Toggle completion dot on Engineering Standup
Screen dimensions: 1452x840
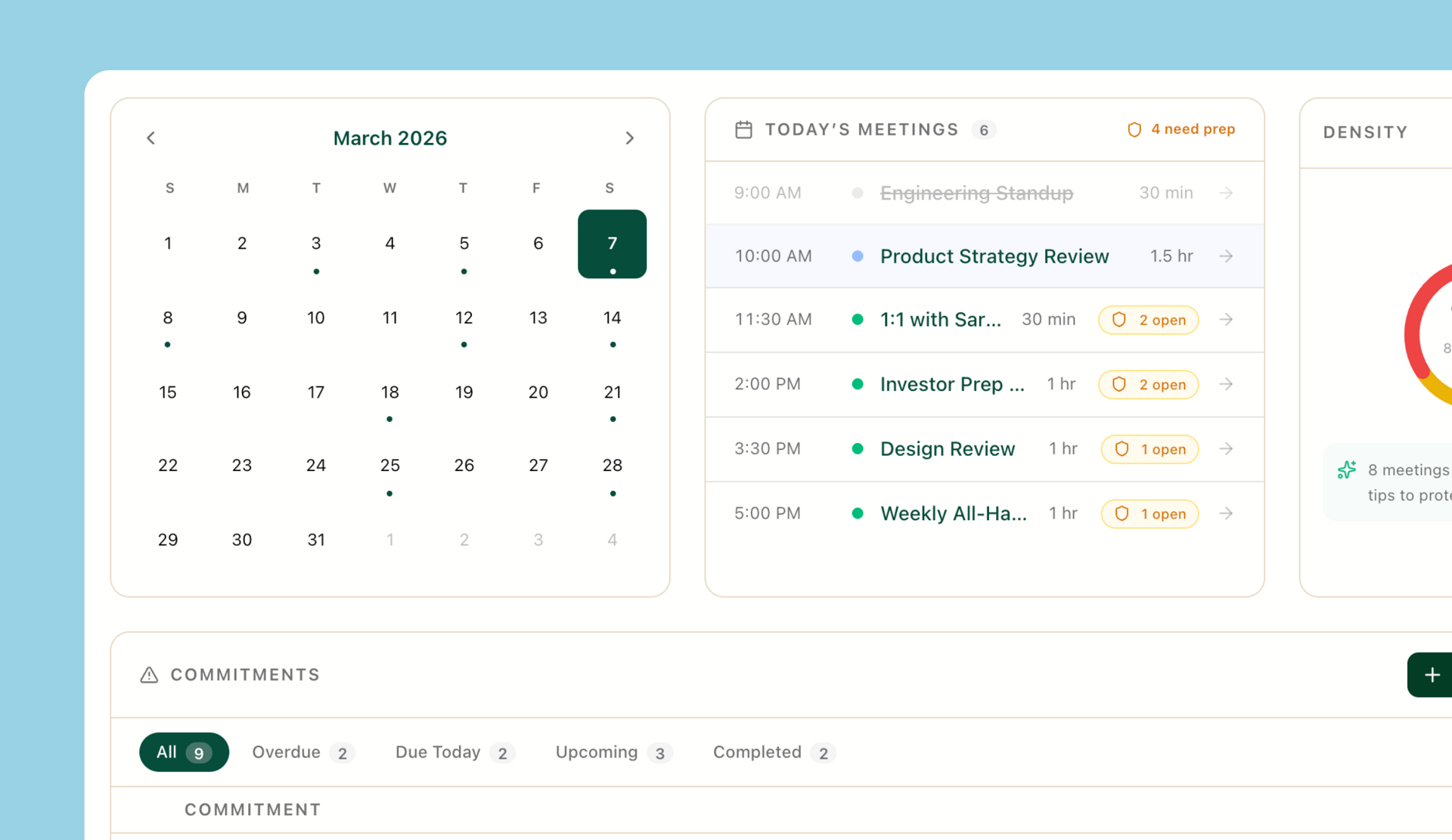point(858,193)
